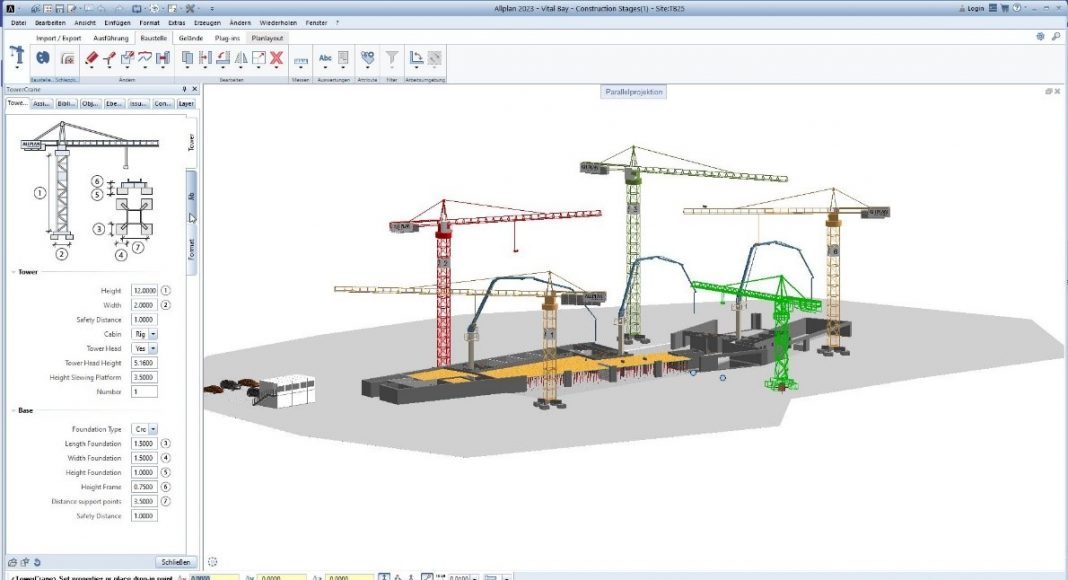
Task: Click the Schließen button
Action: click(x=175, y=562)
